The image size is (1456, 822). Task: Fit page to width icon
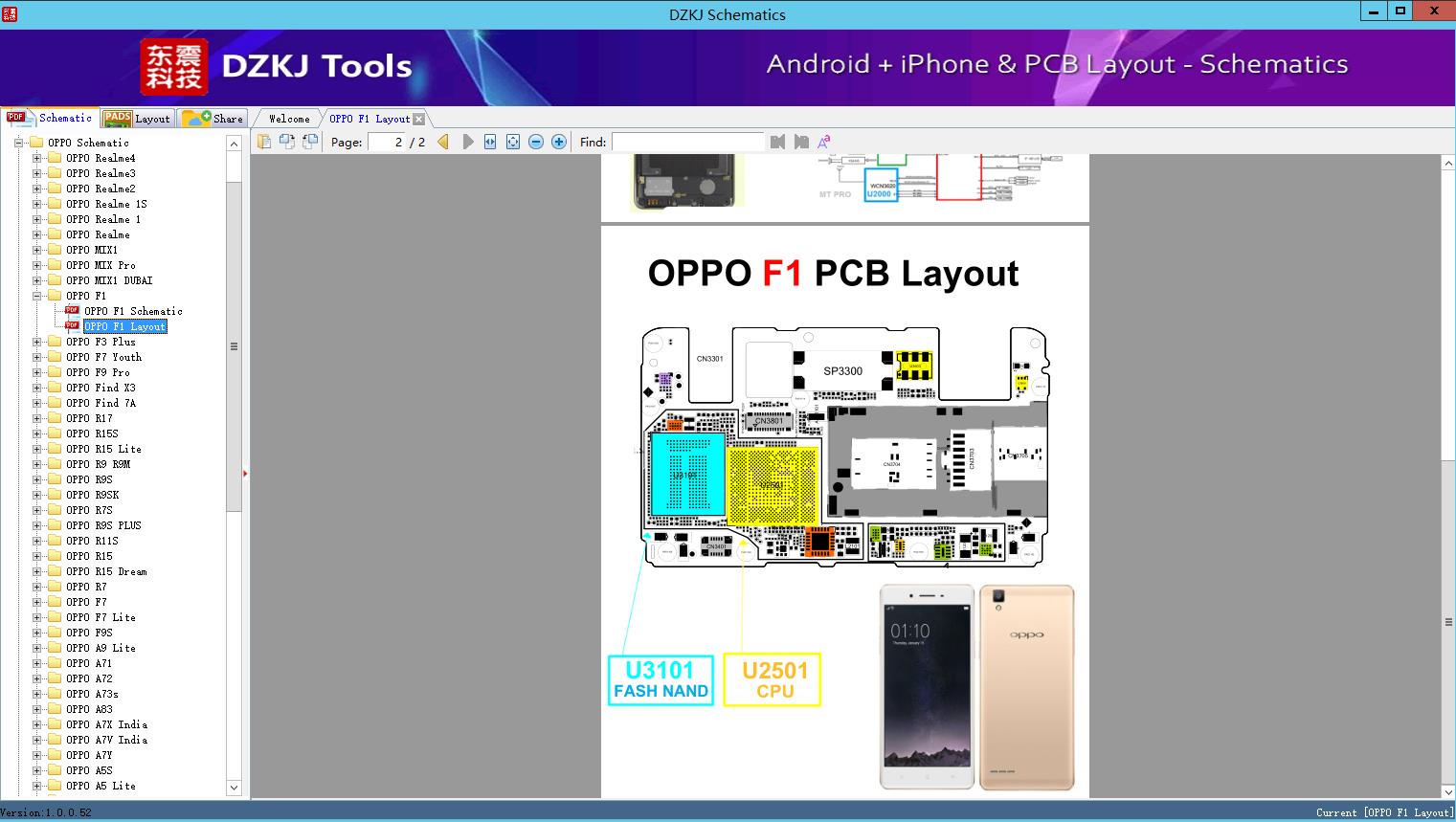490,142
